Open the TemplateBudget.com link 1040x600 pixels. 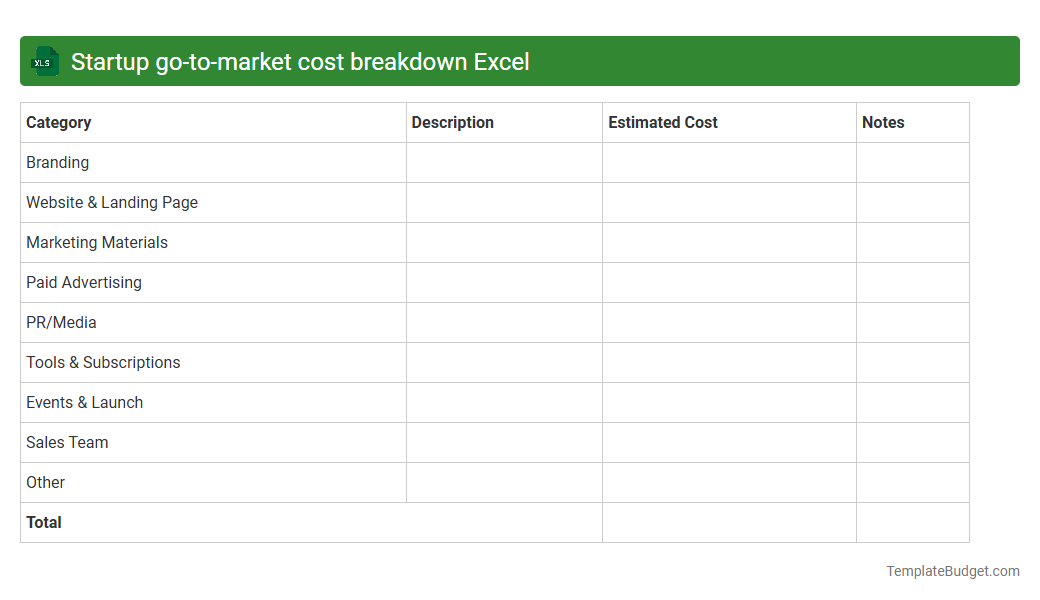952,571
